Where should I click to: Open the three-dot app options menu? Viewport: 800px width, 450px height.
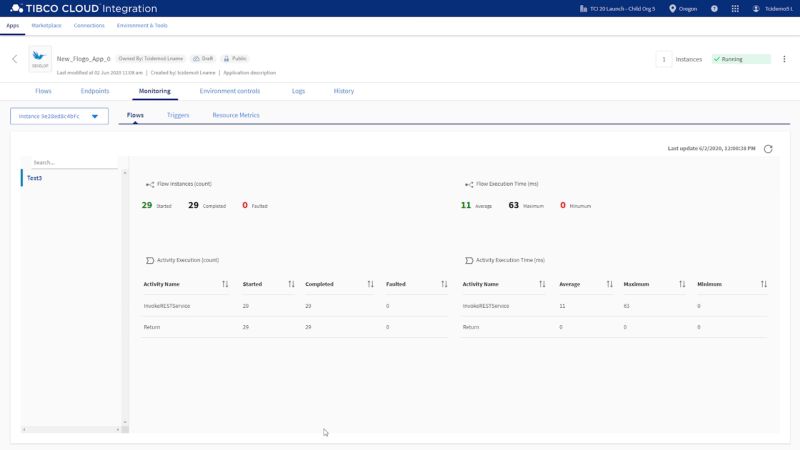point(784,59)
